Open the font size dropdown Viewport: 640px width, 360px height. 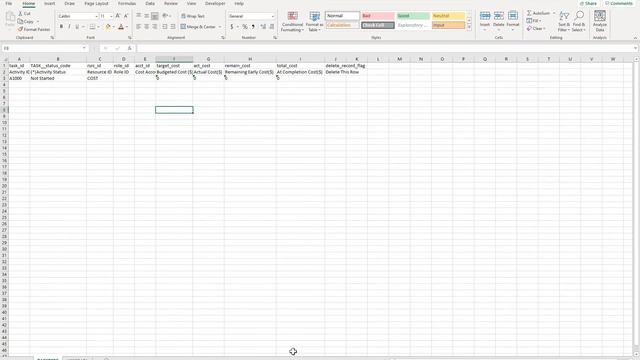pyautogui.click(x=111, y=16)
